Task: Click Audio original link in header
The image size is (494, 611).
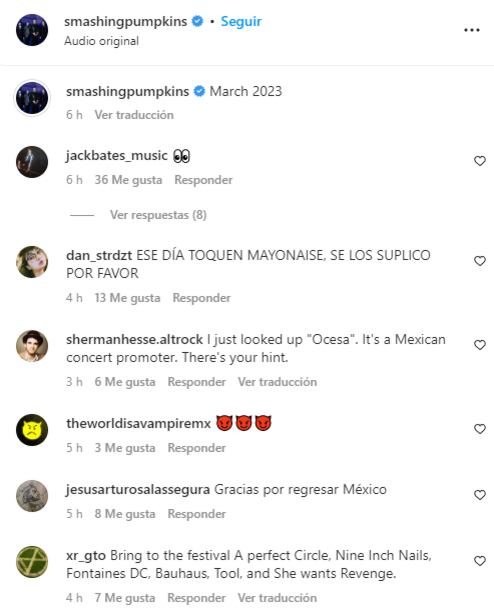Action: coord(101,41)
